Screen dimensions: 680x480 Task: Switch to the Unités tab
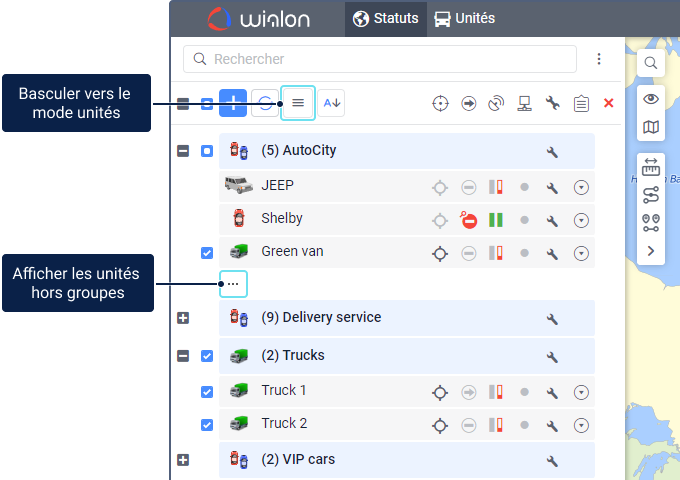[x=464, y=19]
